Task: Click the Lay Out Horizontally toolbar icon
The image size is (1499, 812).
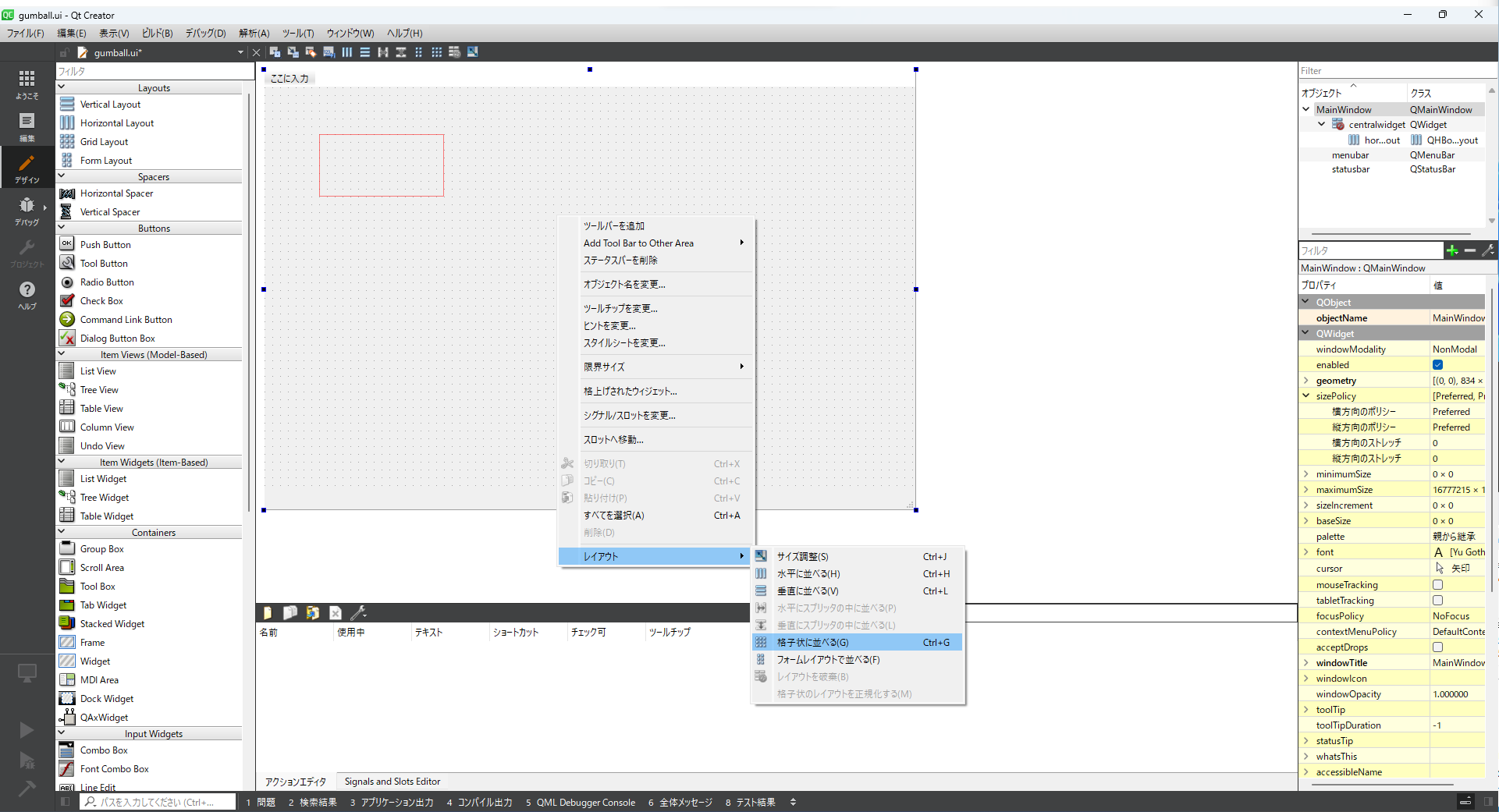Action: tap(347, 52)
